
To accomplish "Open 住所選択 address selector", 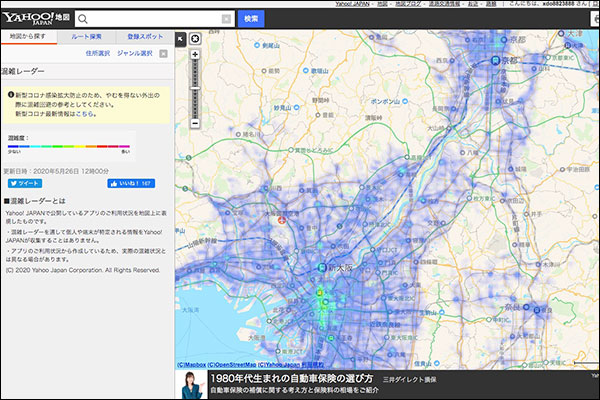I will (x=99, y=52).
